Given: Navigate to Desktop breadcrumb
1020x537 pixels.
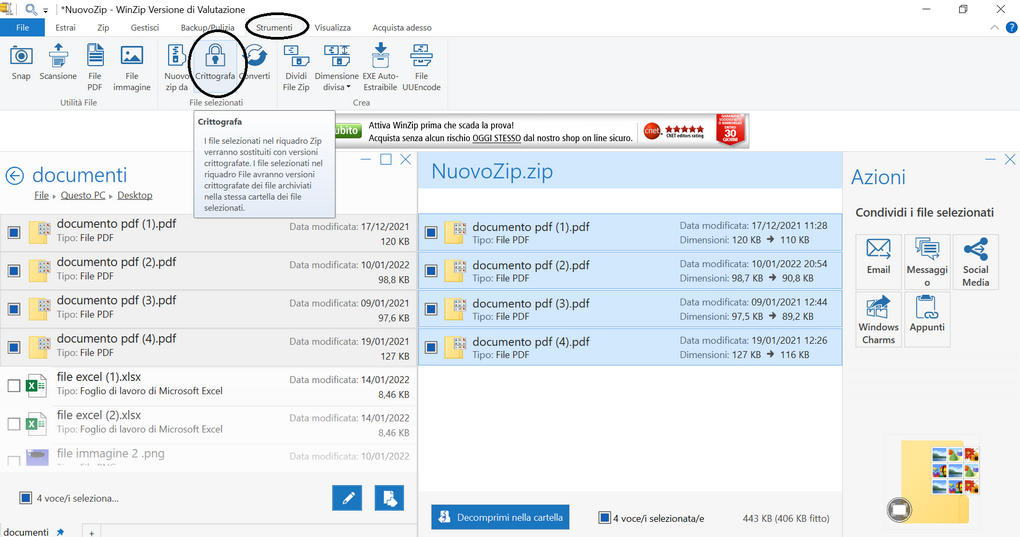Looking at the screenshot, I should [x=135, y=195].
